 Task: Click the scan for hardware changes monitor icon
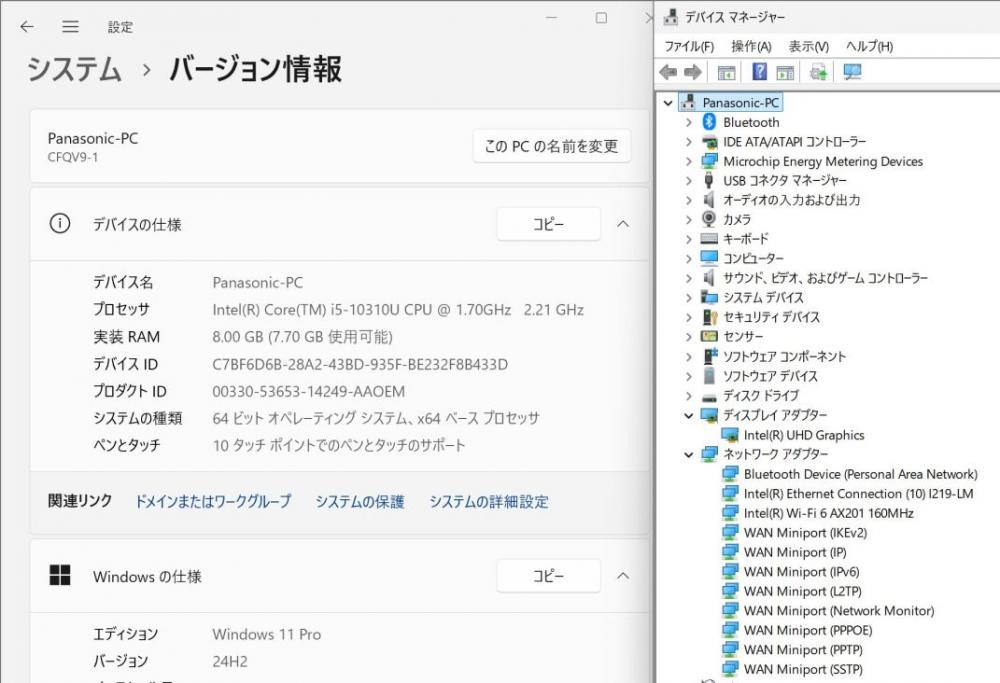click(x=852, y=72)
